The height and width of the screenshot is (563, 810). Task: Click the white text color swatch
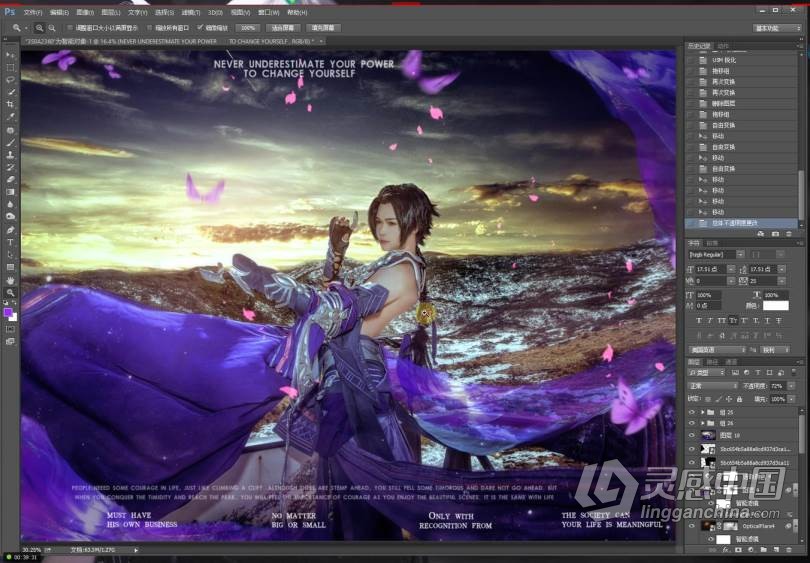[x=776, y=306]
